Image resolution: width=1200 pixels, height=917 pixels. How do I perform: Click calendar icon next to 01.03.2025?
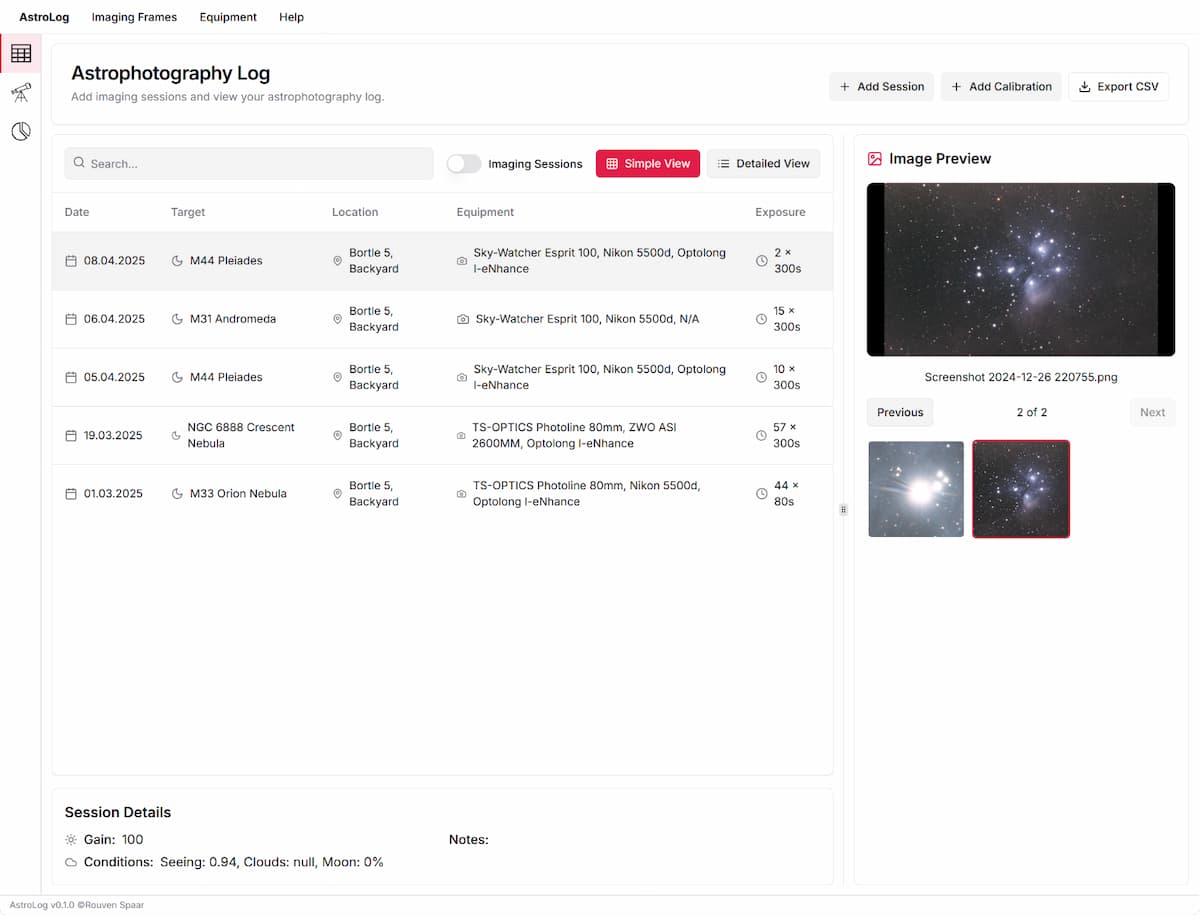point(71,494)
